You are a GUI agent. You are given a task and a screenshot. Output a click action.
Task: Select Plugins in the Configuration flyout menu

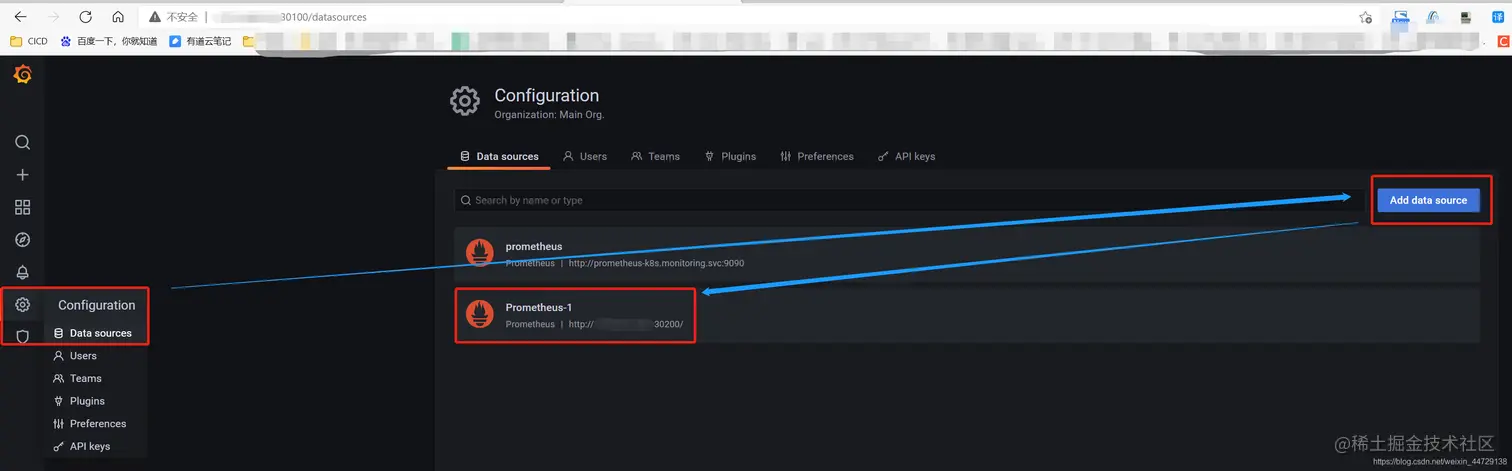pos(79,401)
